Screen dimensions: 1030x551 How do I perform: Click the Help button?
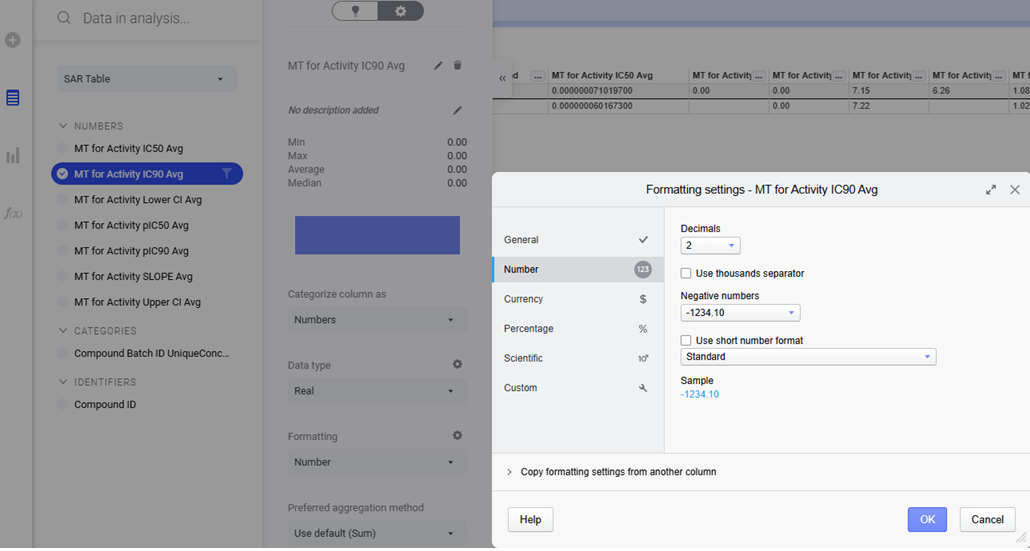(x=530, y=519)
